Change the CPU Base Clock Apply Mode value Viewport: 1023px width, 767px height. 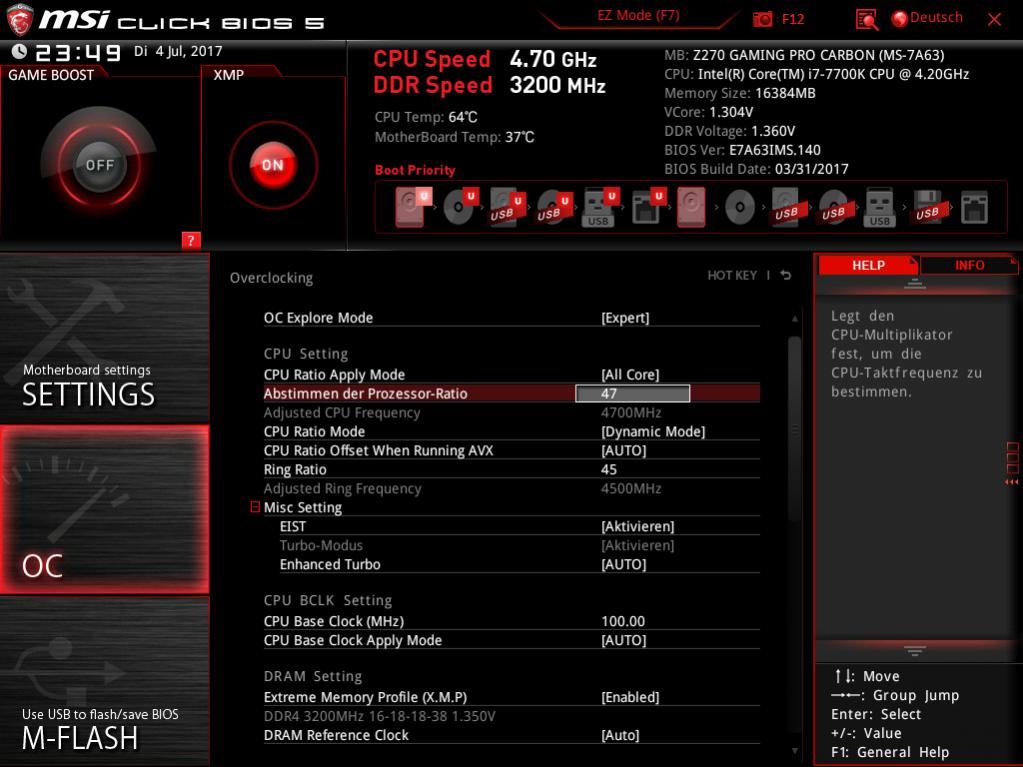coord(624,640)
